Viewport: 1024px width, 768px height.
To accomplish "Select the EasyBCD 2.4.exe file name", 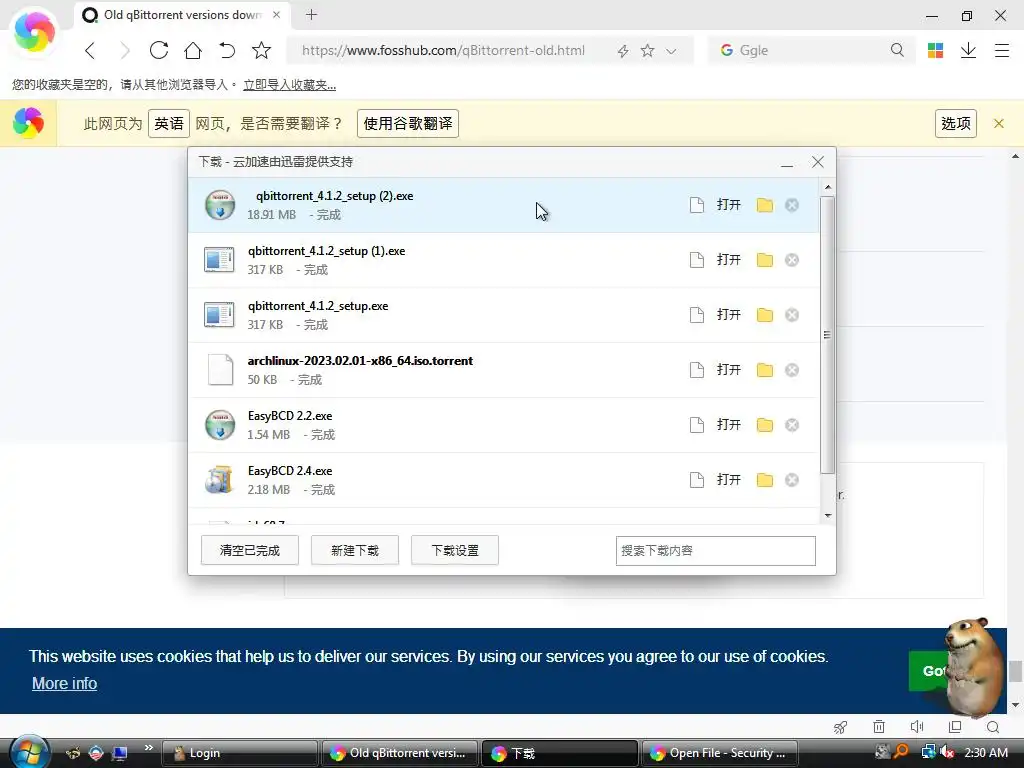I will pos(290,471).
